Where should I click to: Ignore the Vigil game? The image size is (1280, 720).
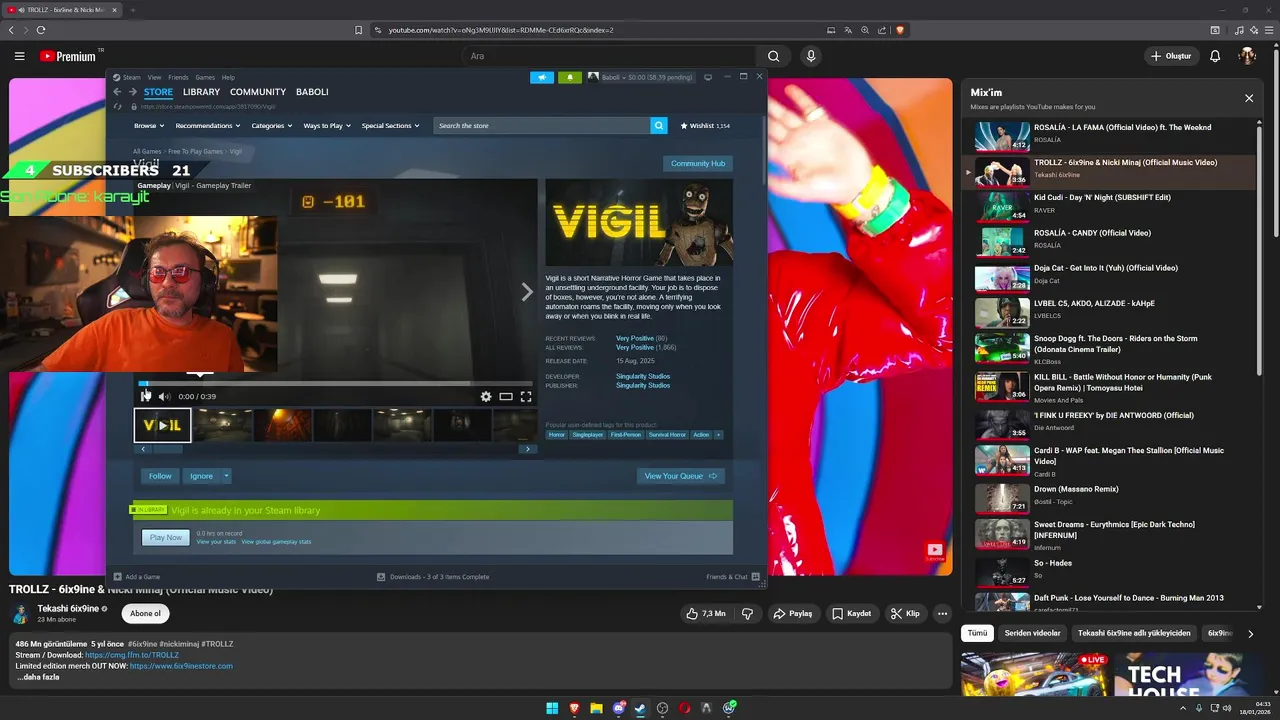[x=201, y=476]
